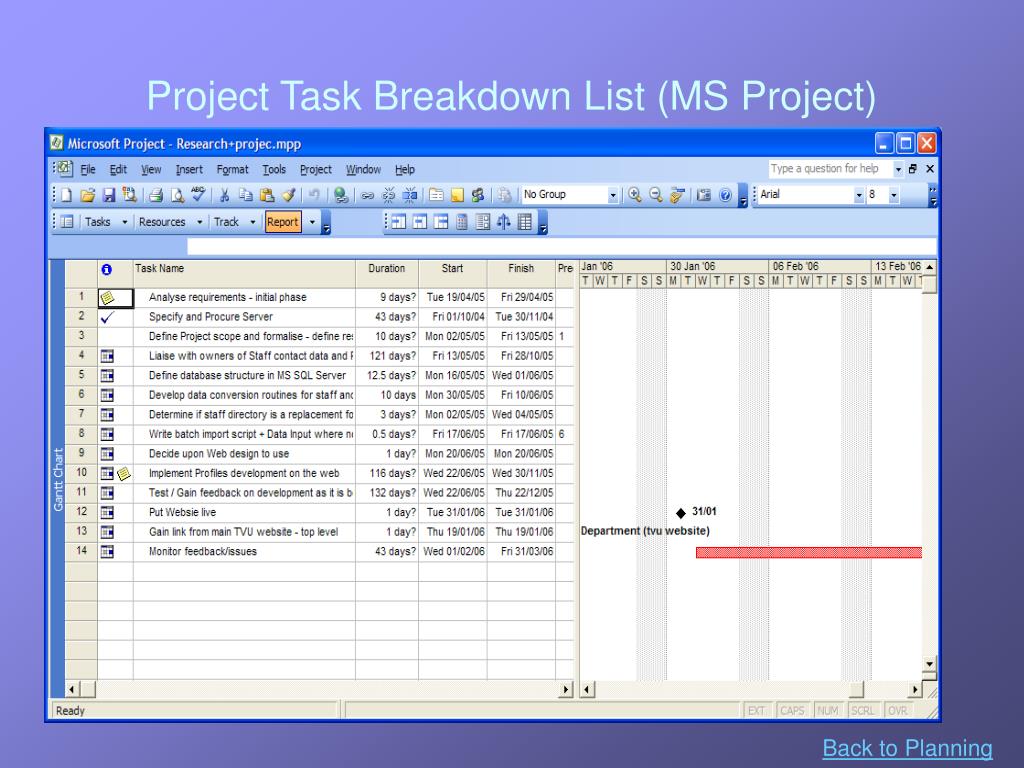The height and width of the screenshot is (768, 1024).
Task: Click the Undo arrow
Action: pyautogui.click(x=314, y=195)
